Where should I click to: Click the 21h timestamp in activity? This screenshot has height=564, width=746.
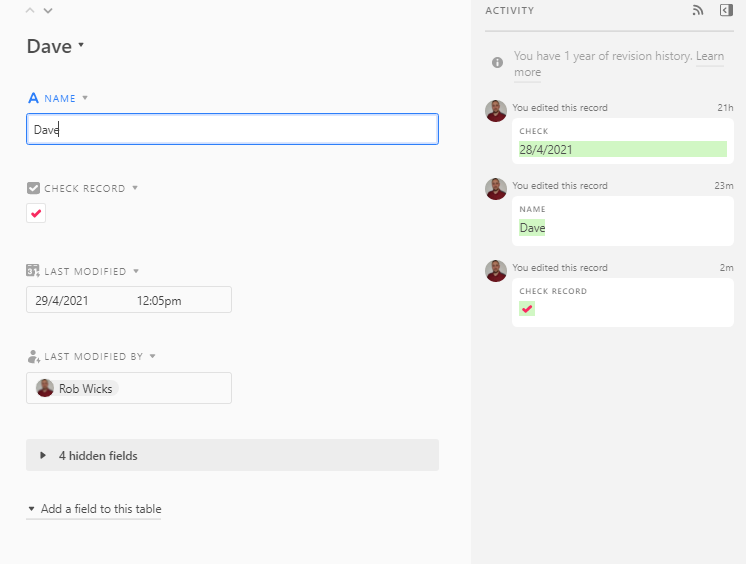(725, 108)
